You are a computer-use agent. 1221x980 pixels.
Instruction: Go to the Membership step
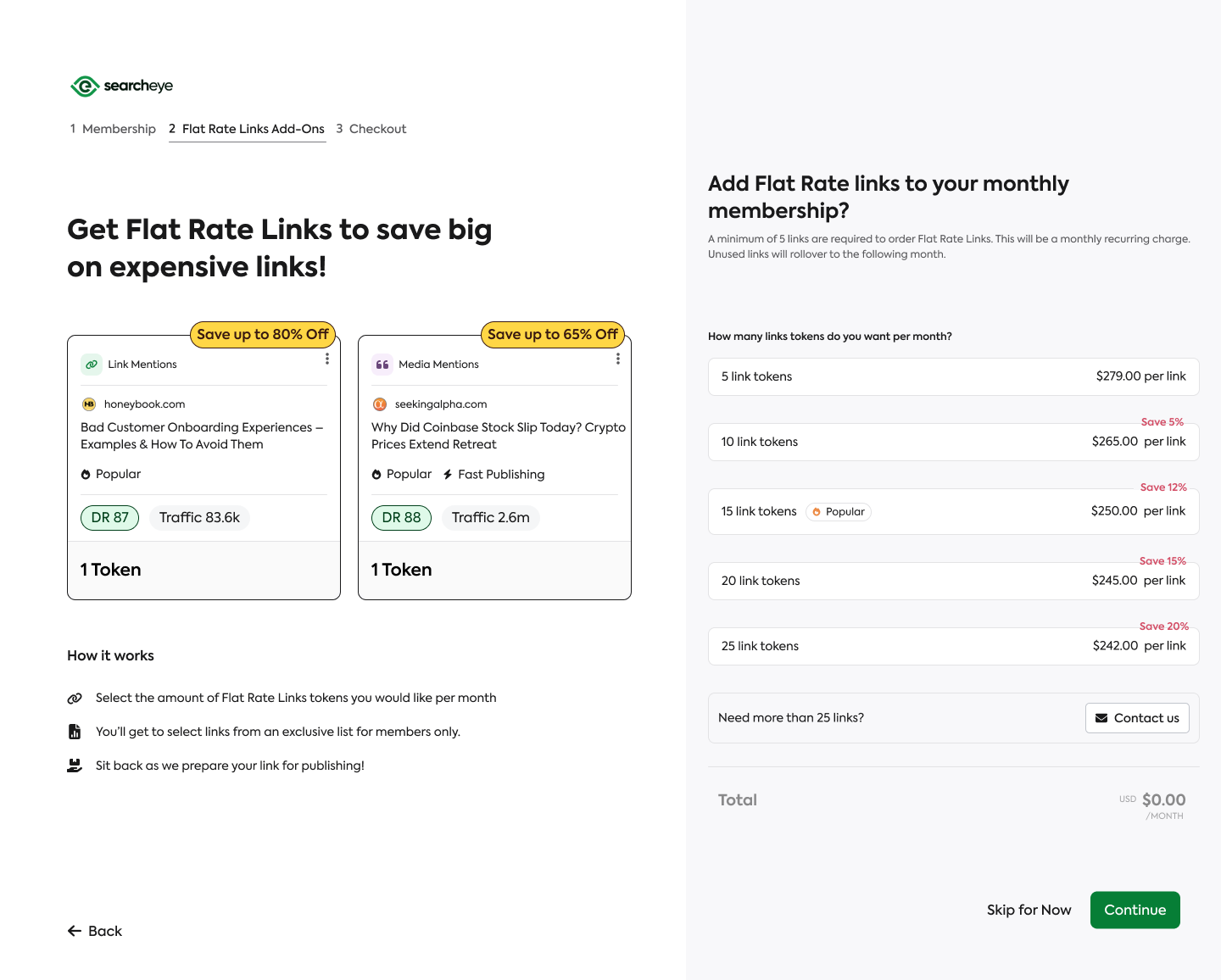(x=113, y=129)
